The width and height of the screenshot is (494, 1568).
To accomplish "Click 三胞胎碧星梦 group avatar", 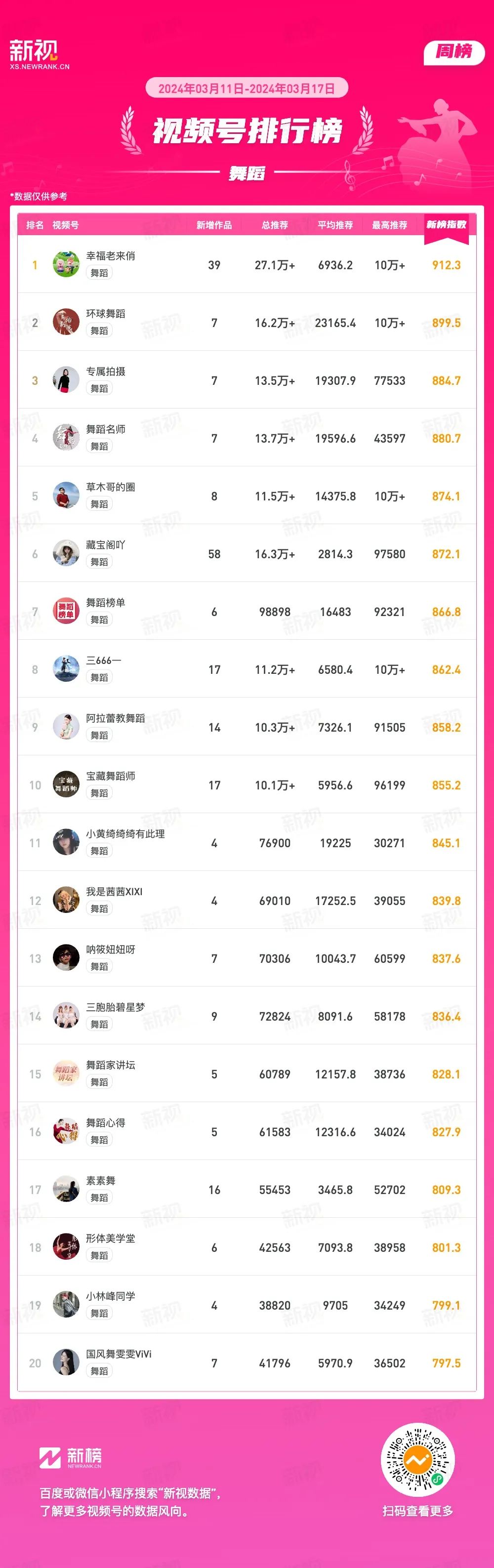I will (66, 1016).
